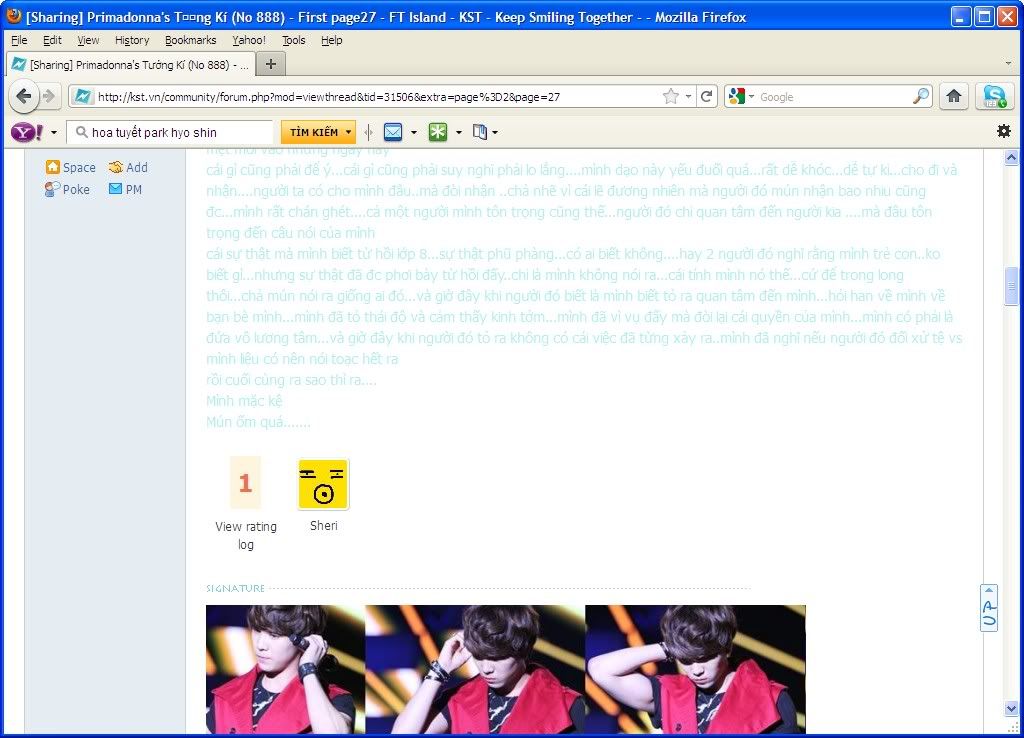Open the Help menu
Screen dimensions: 1024x738
click(332, 40)
